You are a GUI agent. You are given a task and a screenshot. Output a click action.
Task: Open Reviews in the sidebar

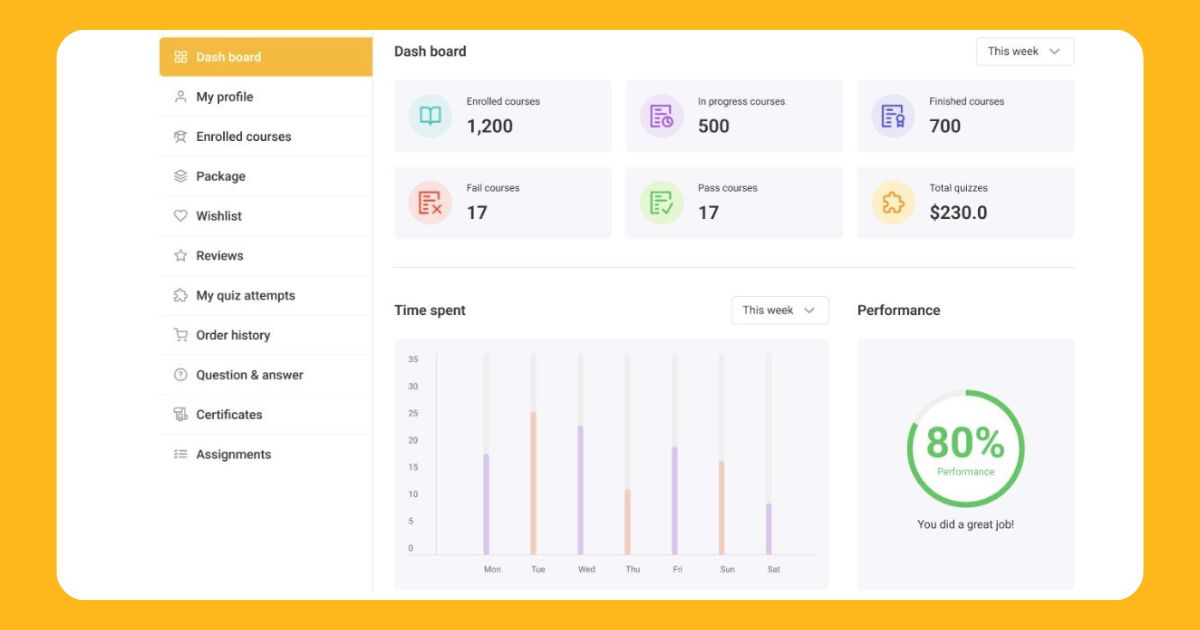click(x=266, y=256)
